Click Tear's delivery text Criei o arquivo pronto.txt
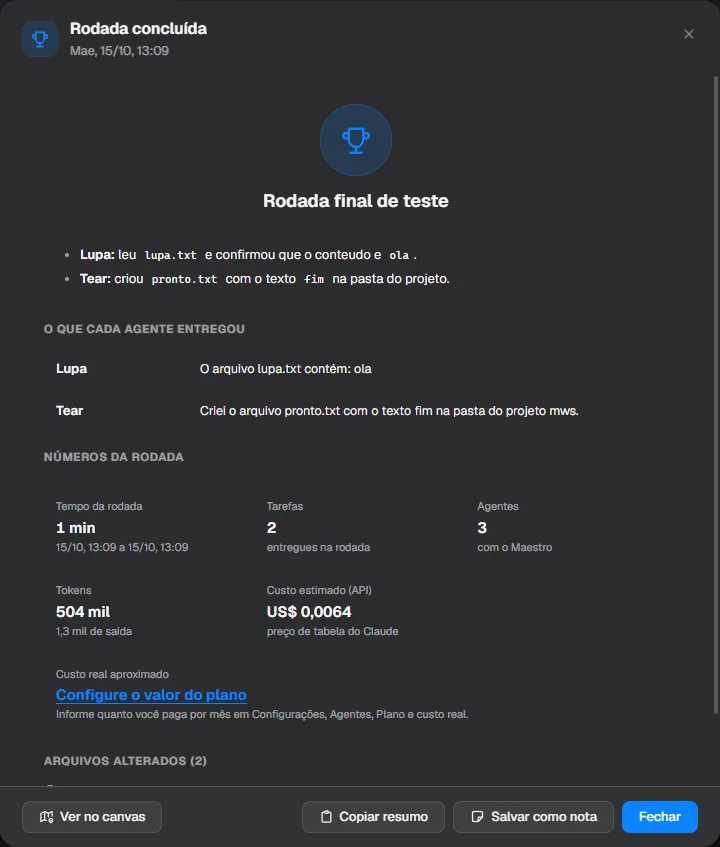Viewport: 720px width, 847px height. pyautogui.click(x=389, y=411)
